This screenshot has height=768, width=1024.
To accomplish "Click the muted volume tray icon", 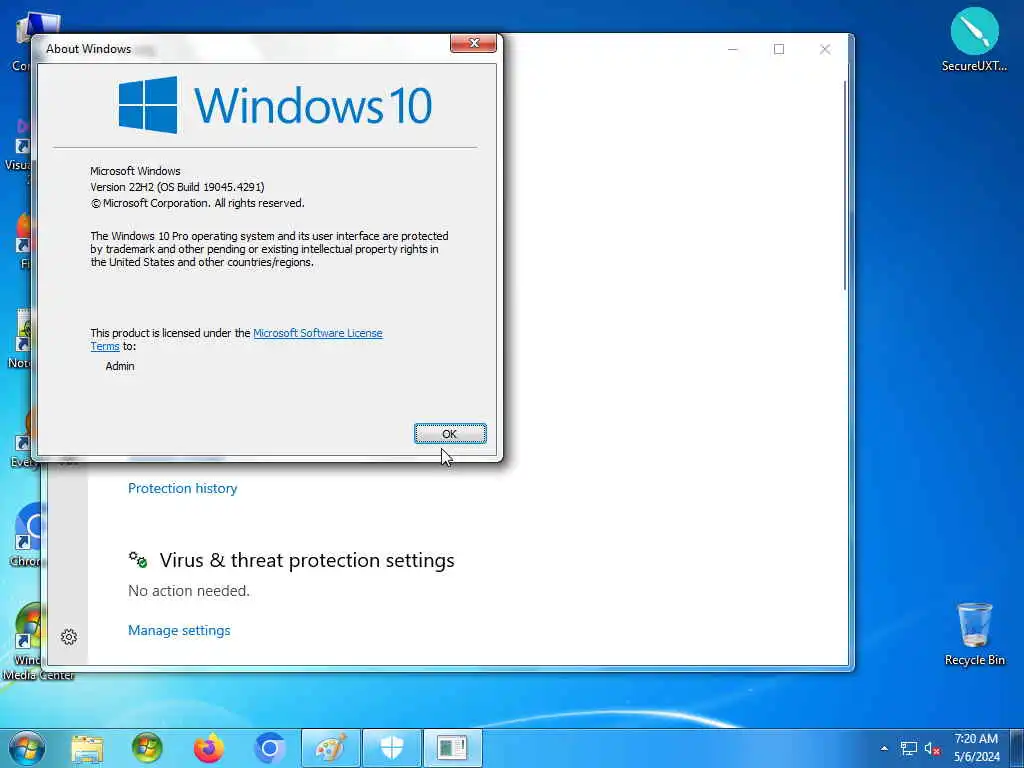I will coord(932,748).
